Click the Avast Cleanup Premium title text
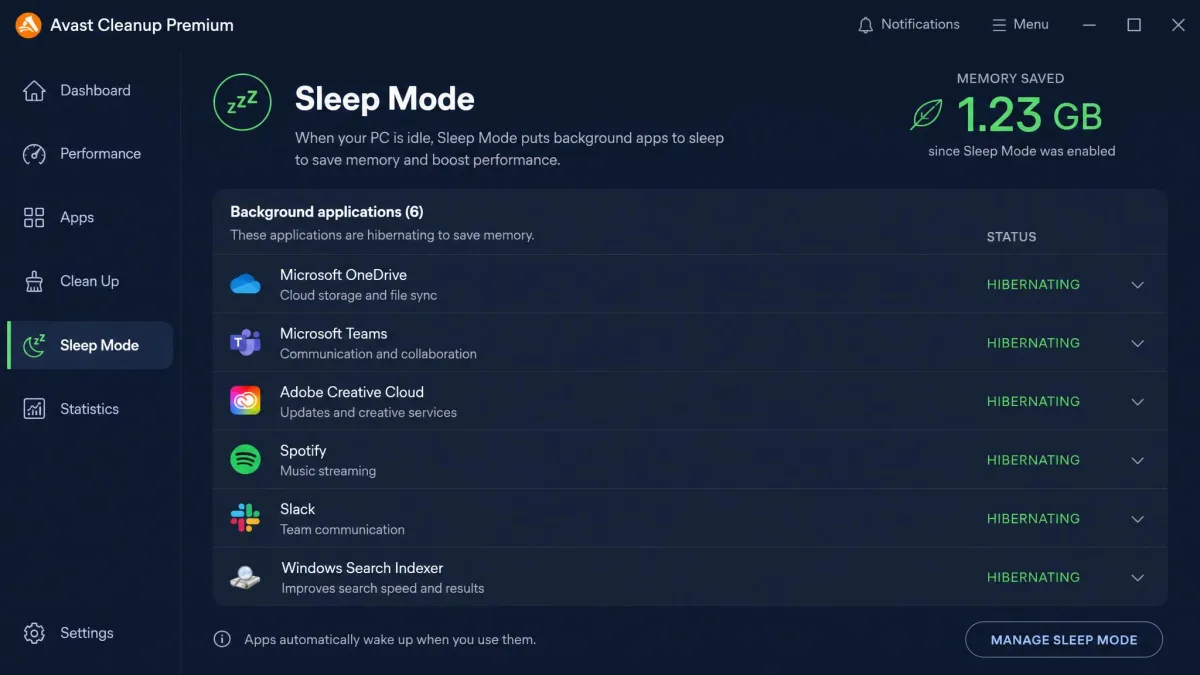The image size is (1200, 675). 142,25
